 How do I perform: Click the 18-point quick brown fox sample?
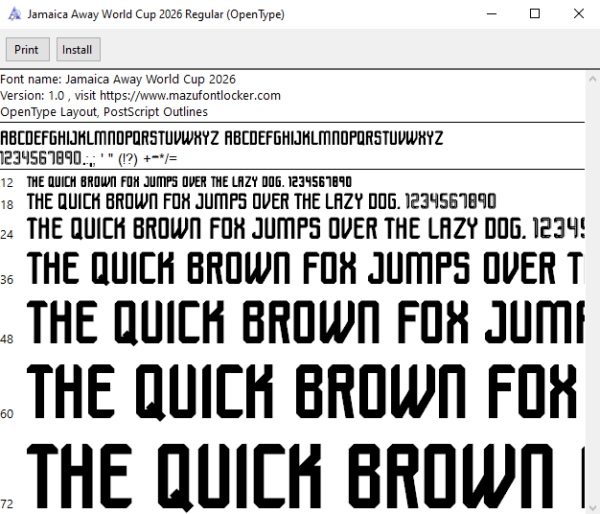pos(261,202)
